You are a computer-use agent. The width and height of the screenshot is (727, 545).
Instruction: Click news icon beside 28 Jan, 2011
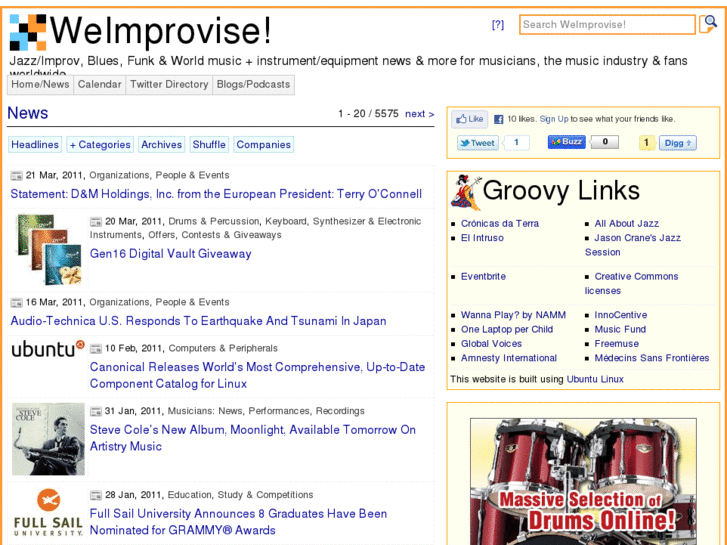[96, 495]
